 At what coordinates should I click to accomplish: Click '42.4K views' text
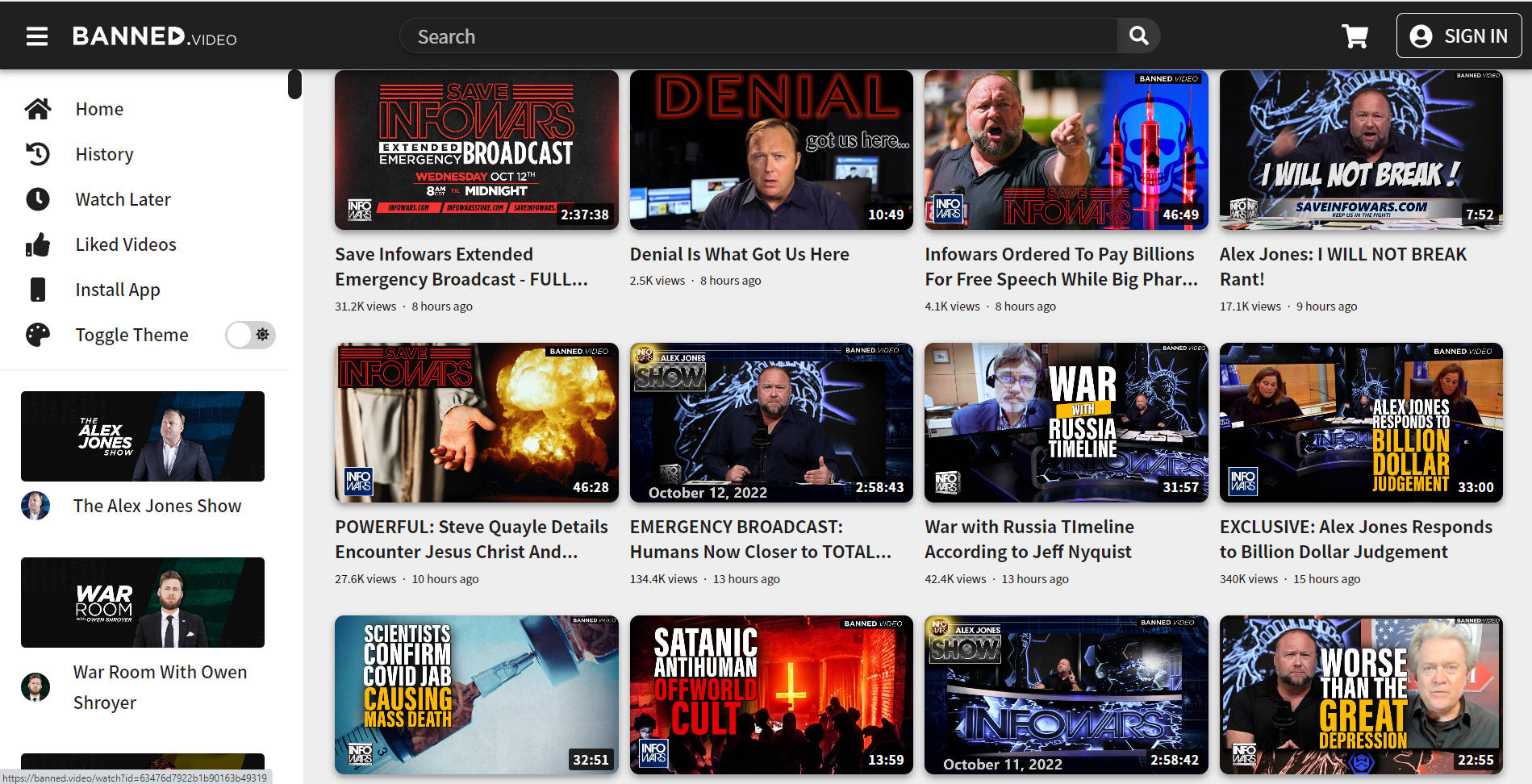click(x=955, y=579)
